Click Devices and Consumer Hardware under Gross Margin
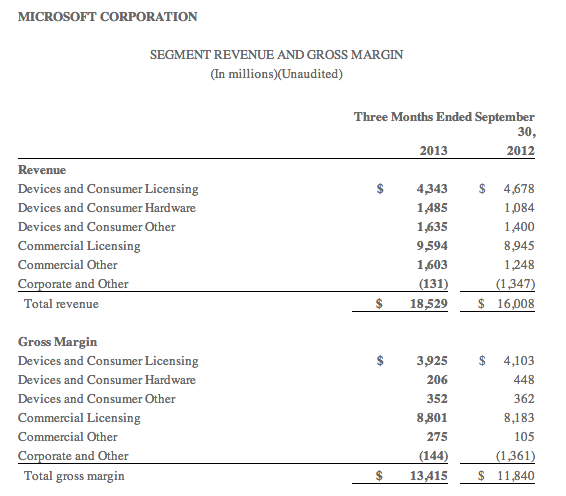Screen dimensions: 566x496 click(x=107, y=380)
